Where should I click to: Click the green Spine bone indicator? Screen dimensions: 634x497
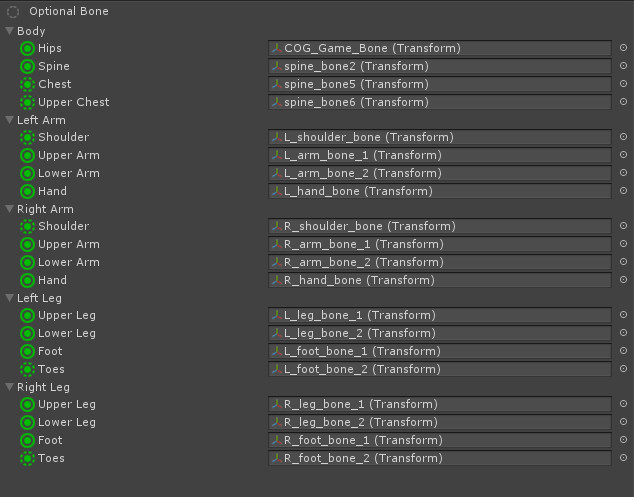point(27,66)
